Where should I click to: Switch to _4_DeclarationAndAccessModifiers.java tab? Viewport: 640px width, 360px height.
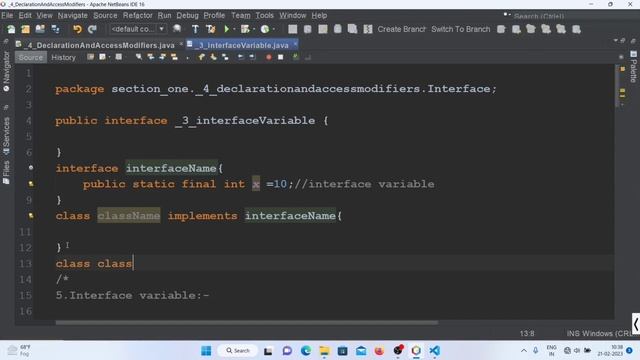click(98, 45)
